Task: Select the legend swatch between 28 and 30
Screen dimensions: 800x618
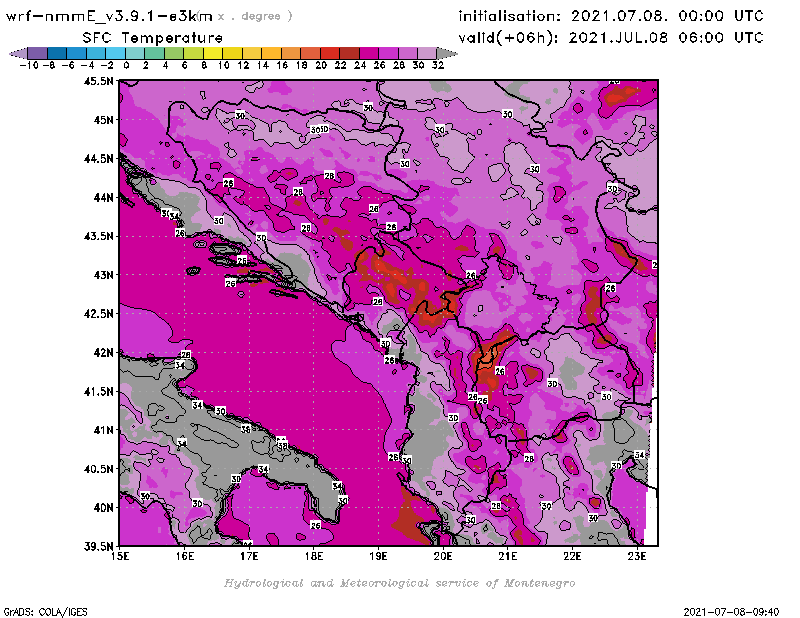Action: [x=407, y=54]
